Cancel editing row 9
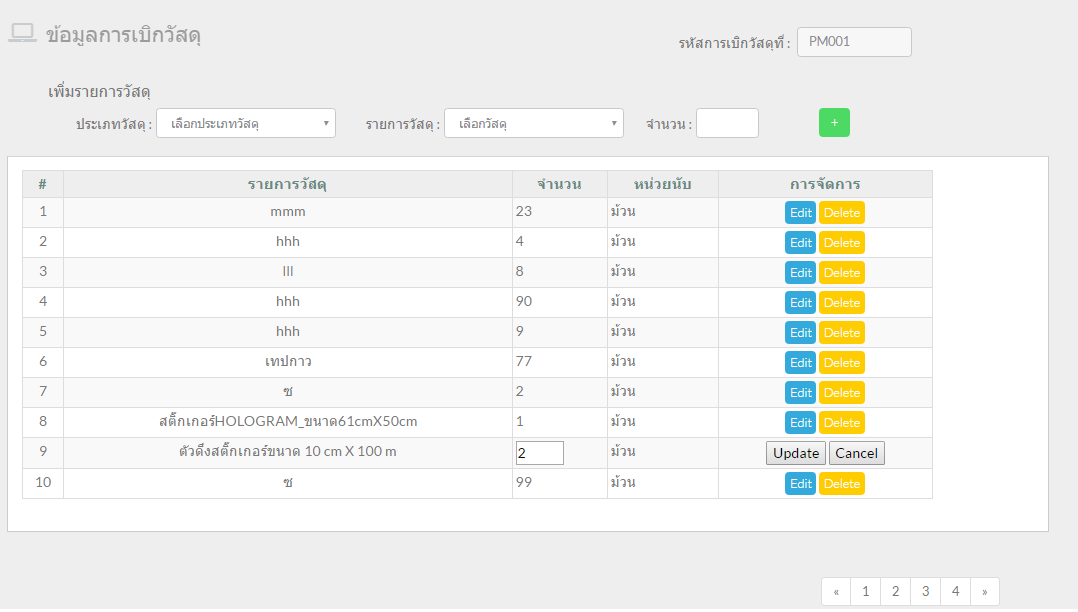 coord(856,453)
